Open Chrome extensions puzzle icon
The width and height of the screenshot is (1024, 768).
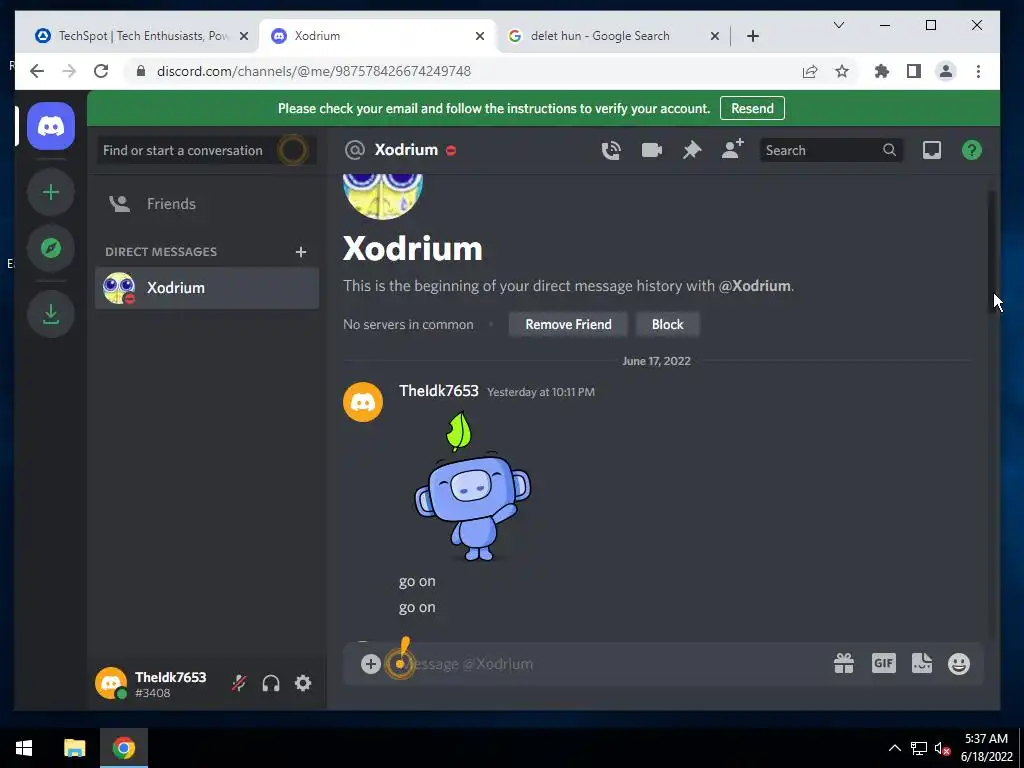(x=882, y=71)
